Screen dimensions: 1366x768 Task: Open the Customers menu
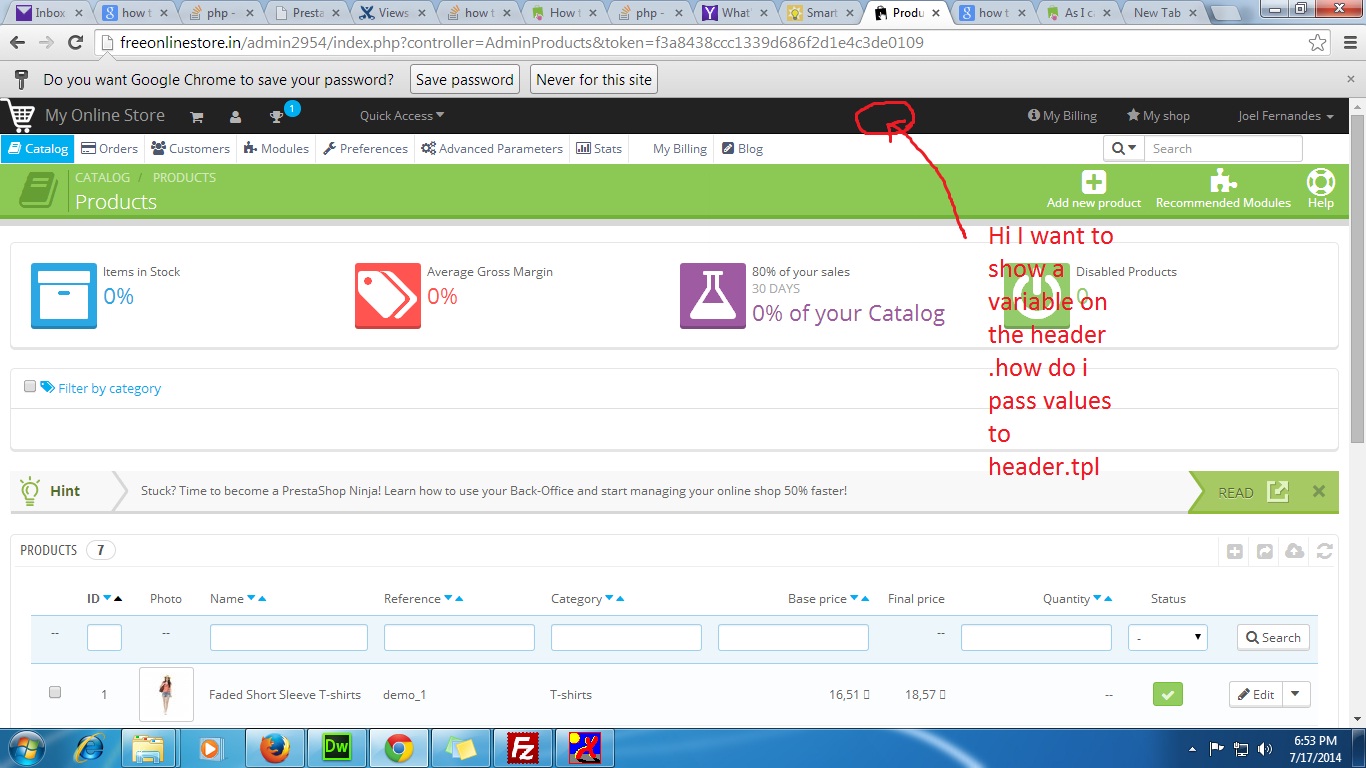coord(190,149)
